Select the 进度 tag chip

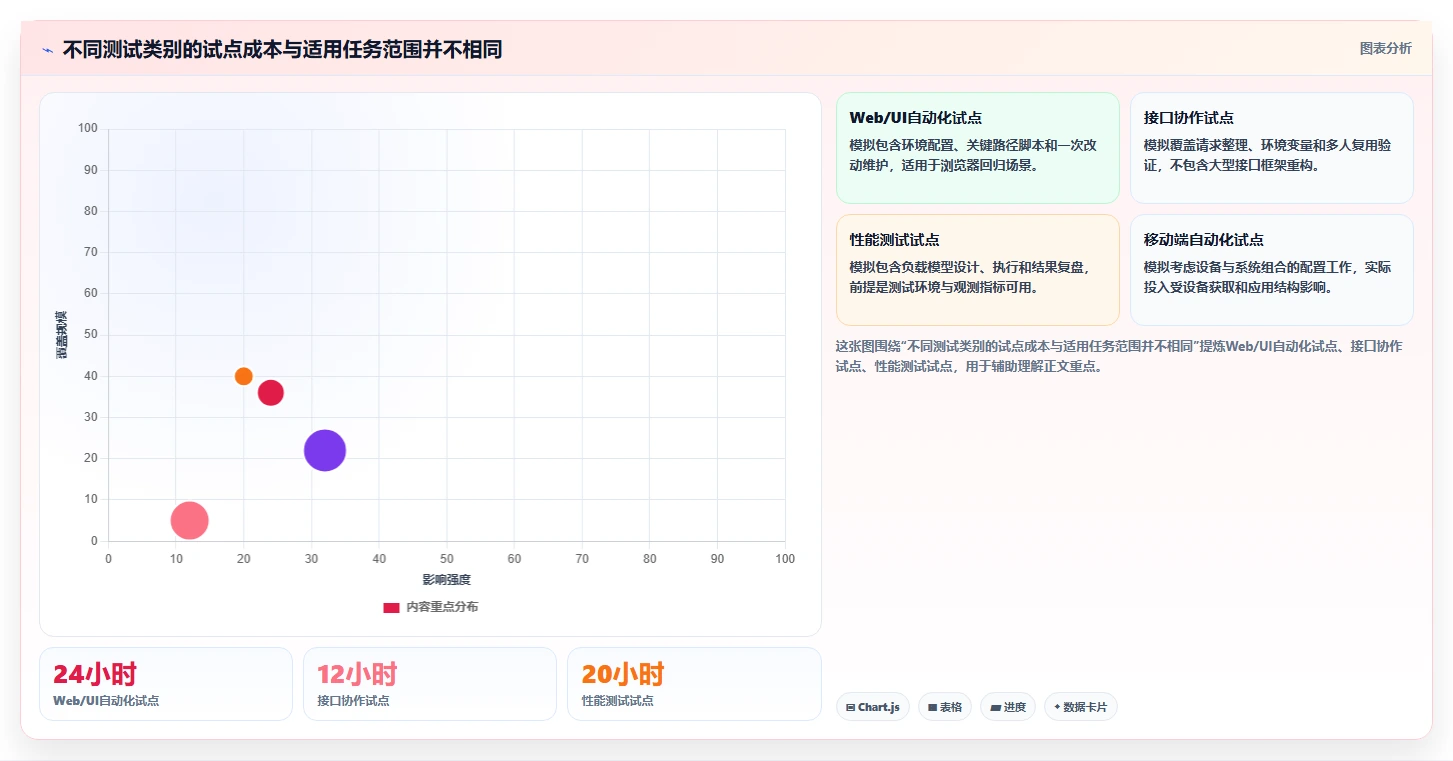click(x=1008, y=707)
